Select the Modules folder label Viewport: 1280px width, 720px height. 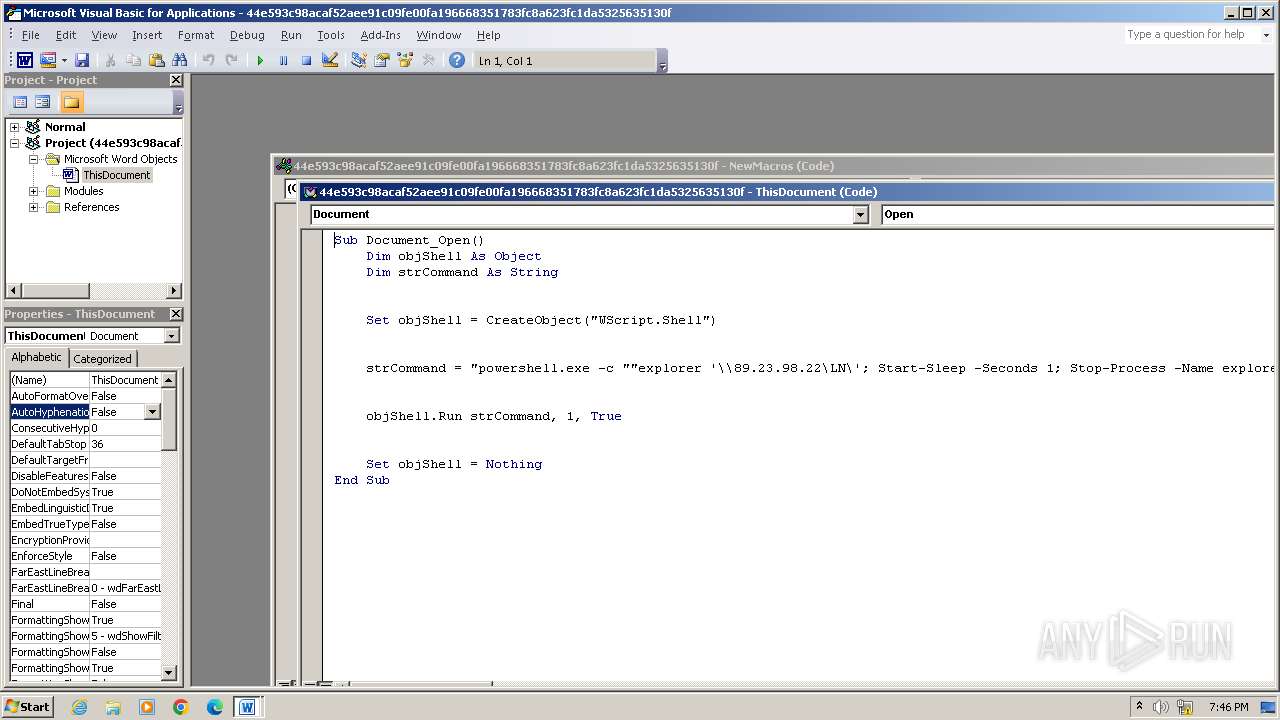[x=84, y=191]
